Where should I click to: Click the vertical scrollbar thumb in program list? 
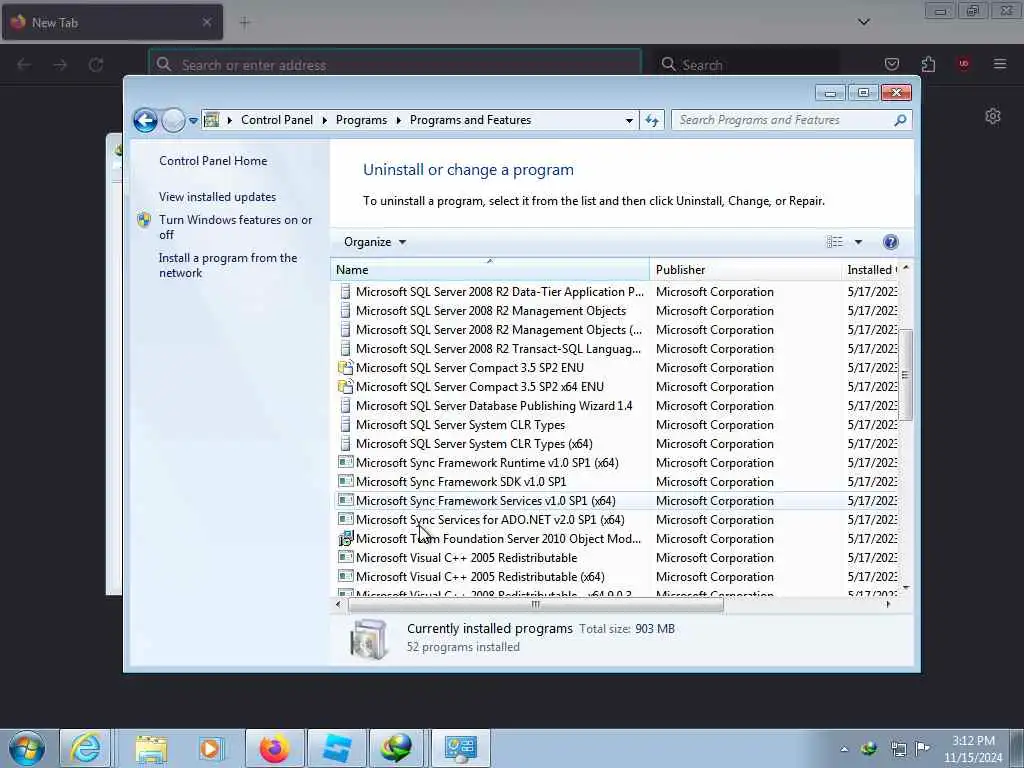click(905, 375)
